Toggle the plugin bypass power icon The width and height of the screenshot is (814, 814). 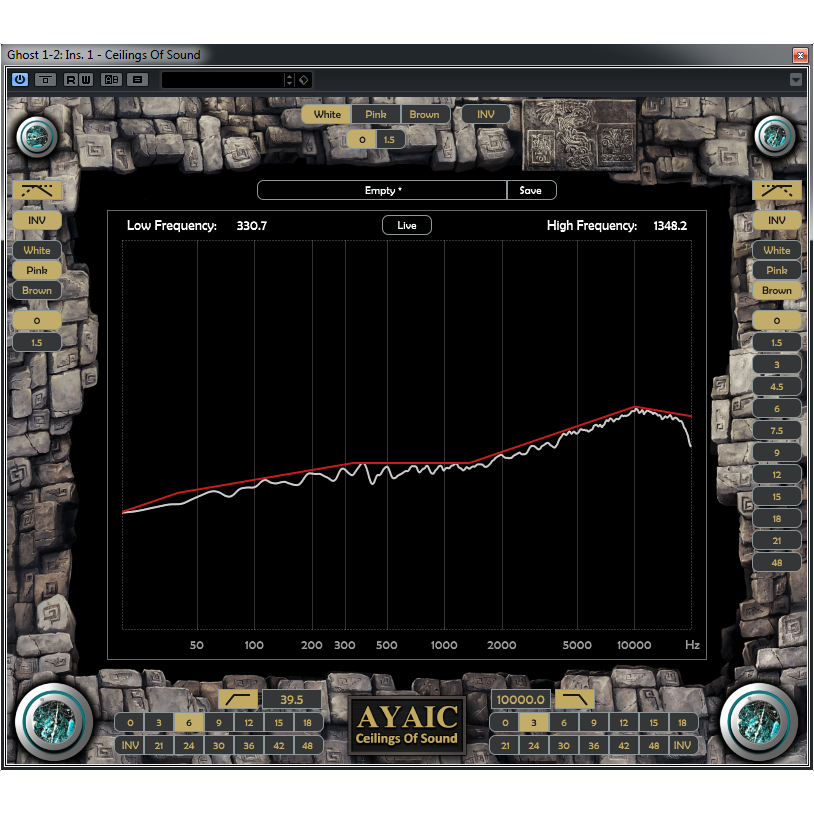(18, 79)
